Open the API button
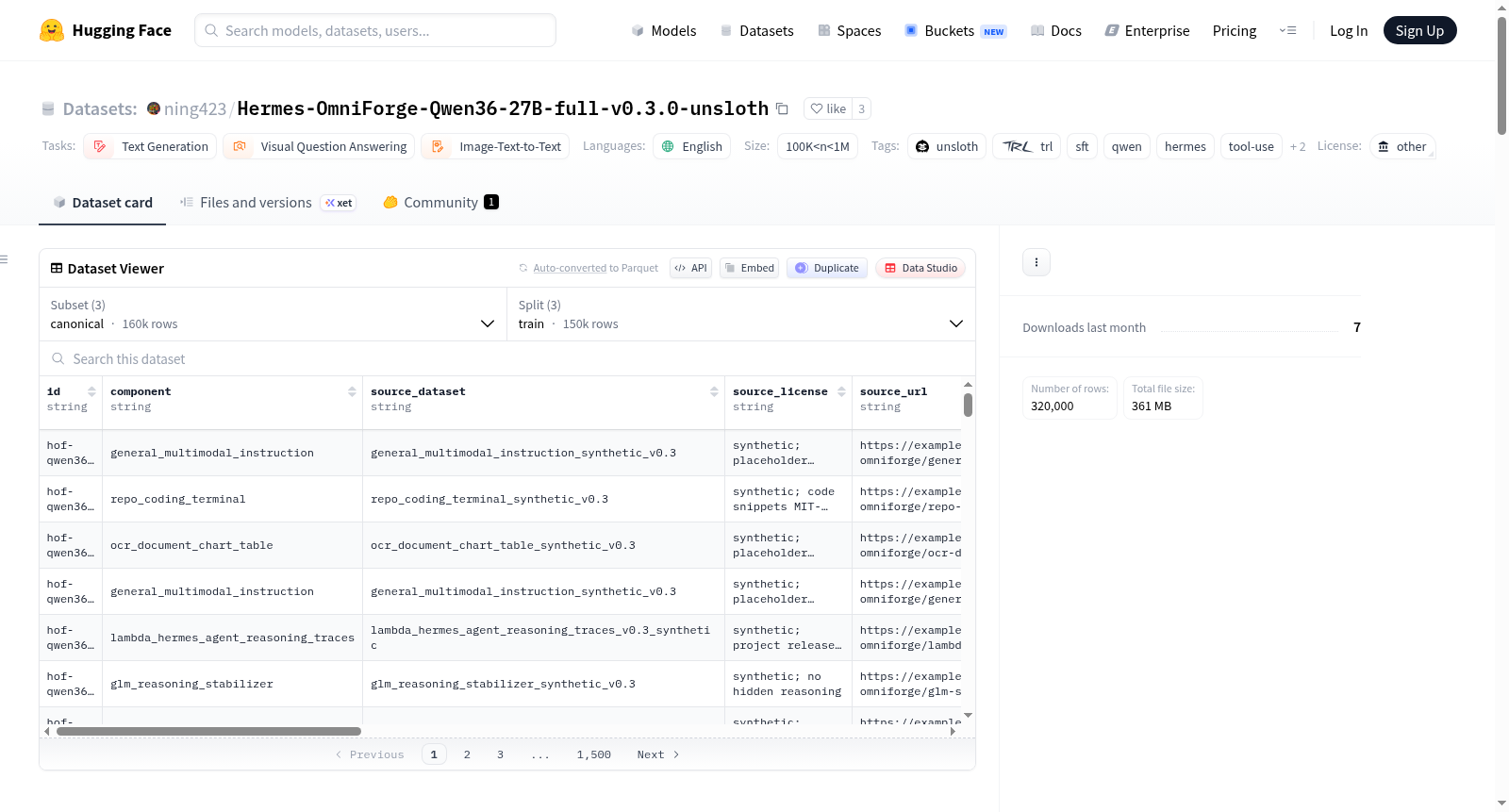1509x812 pixels. click(x=691, y=268)
